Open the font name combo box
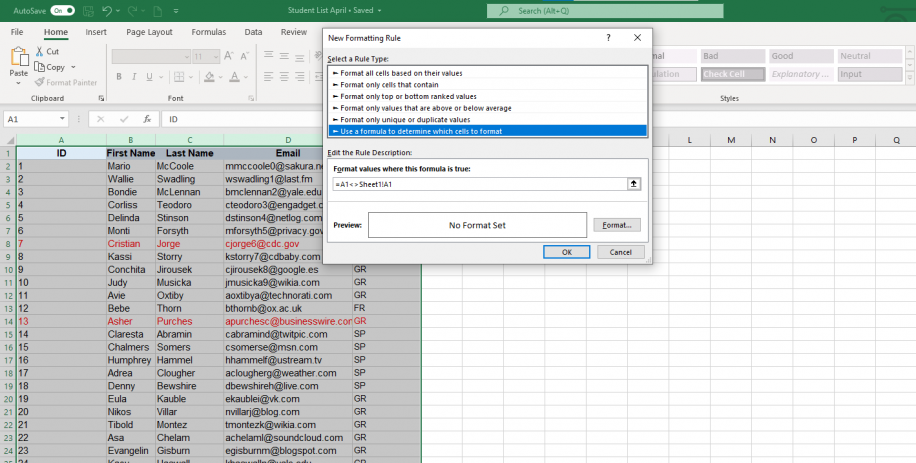This screenshot has height=463, width=916. [151, 56]
